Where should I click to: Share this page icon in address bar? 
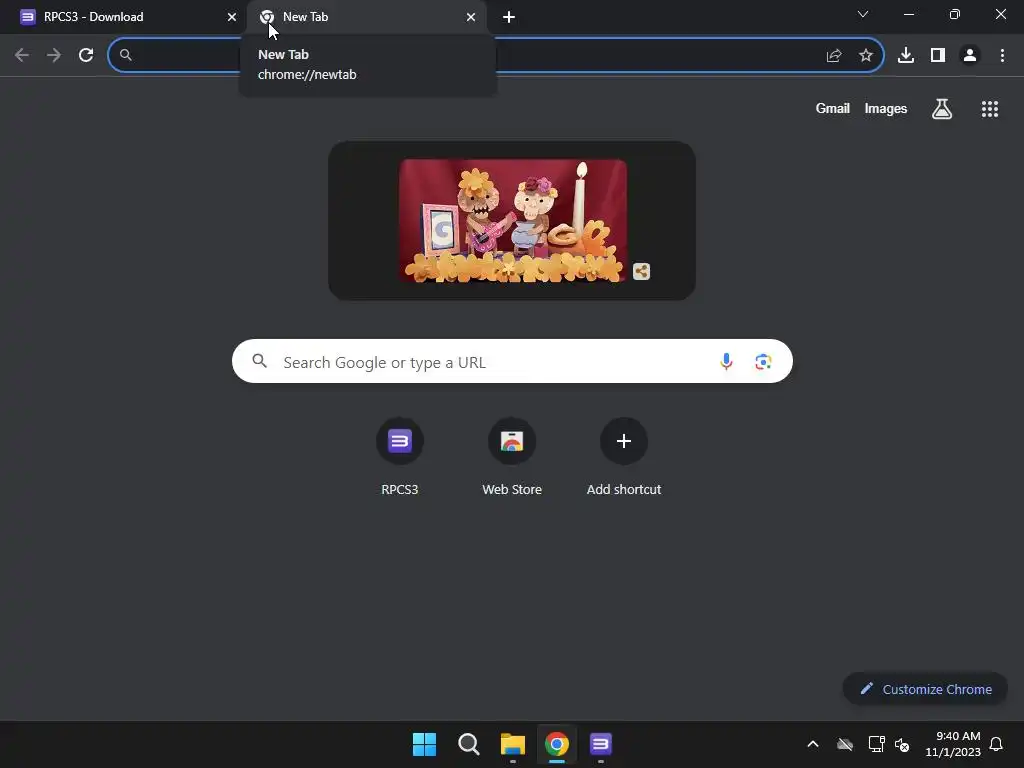click(834, 56)
